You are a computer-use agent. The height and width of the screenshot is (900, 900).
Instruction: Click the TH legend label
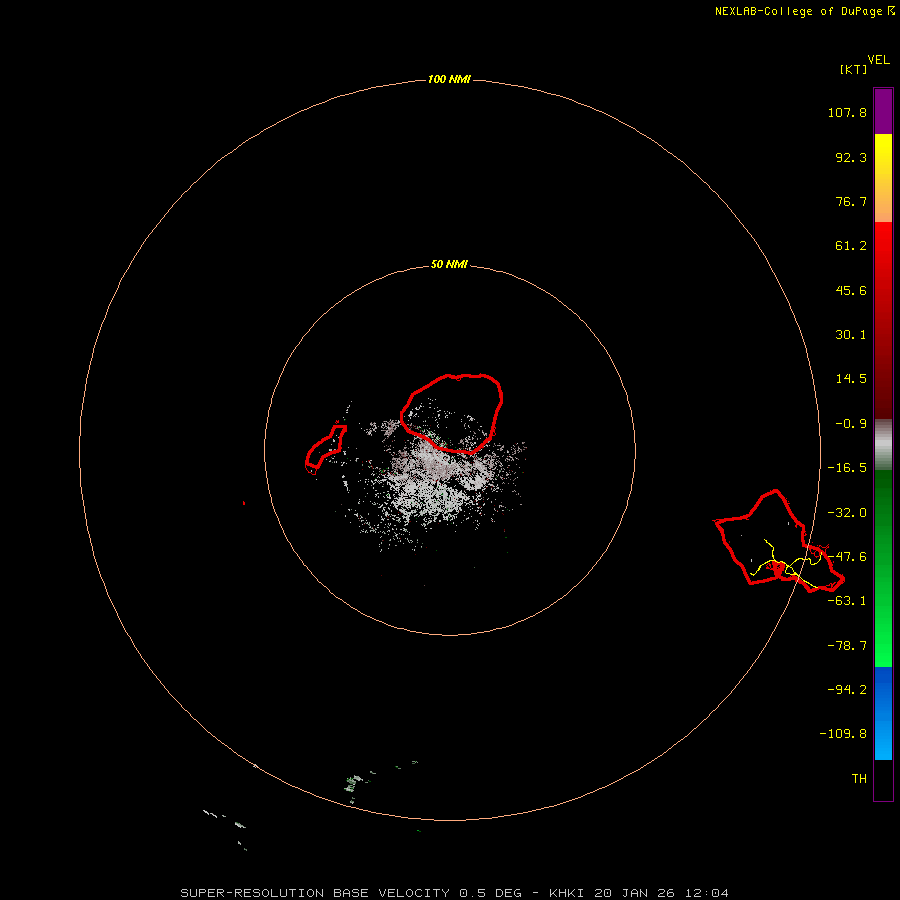pos(859,779)
